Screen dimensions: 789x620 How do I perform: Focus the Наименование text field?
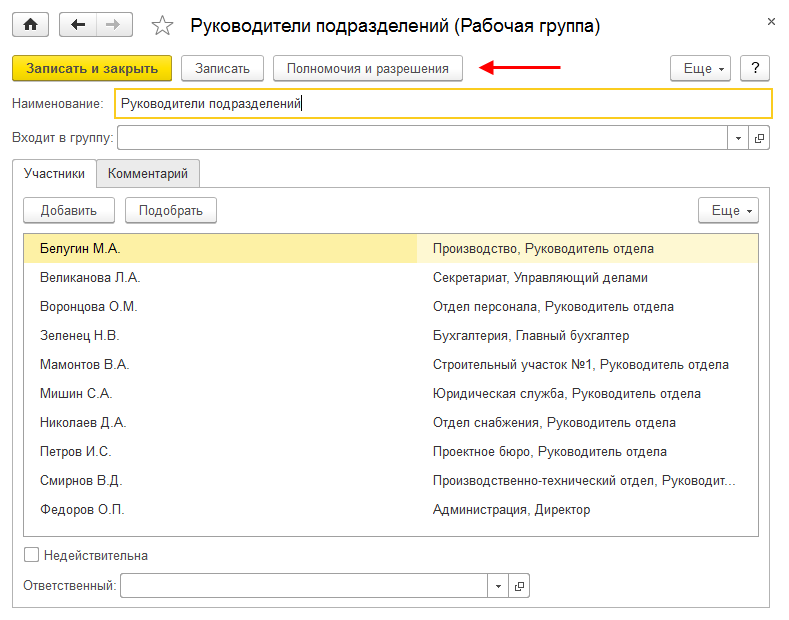443,103
